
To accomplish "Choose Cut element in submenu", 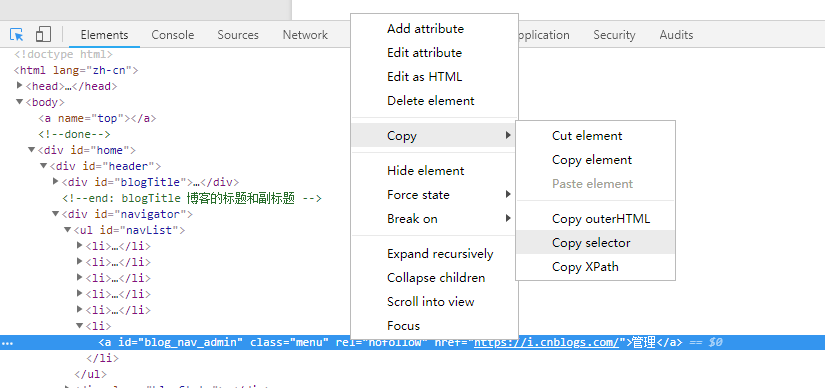I will coord(595,136).
